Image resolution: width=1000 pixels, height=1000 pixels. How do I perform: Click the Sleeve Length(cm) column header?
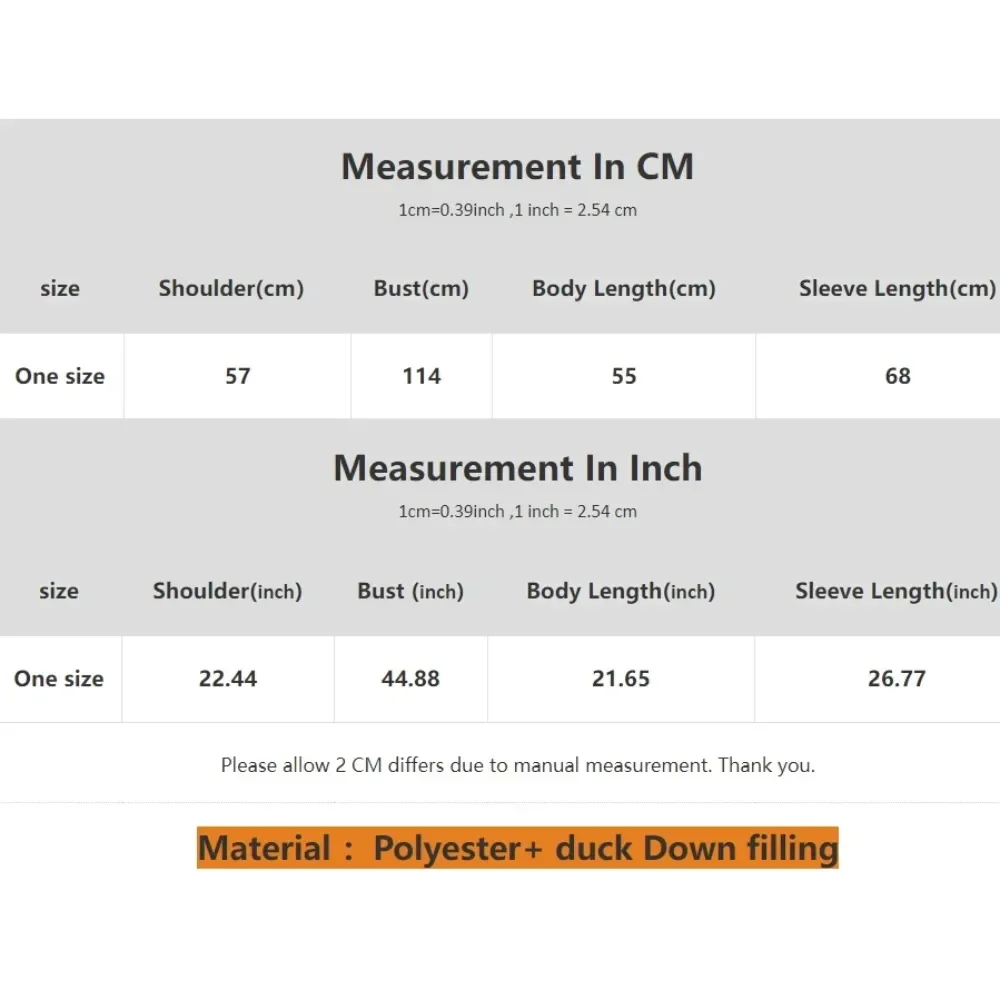[897, 289]
